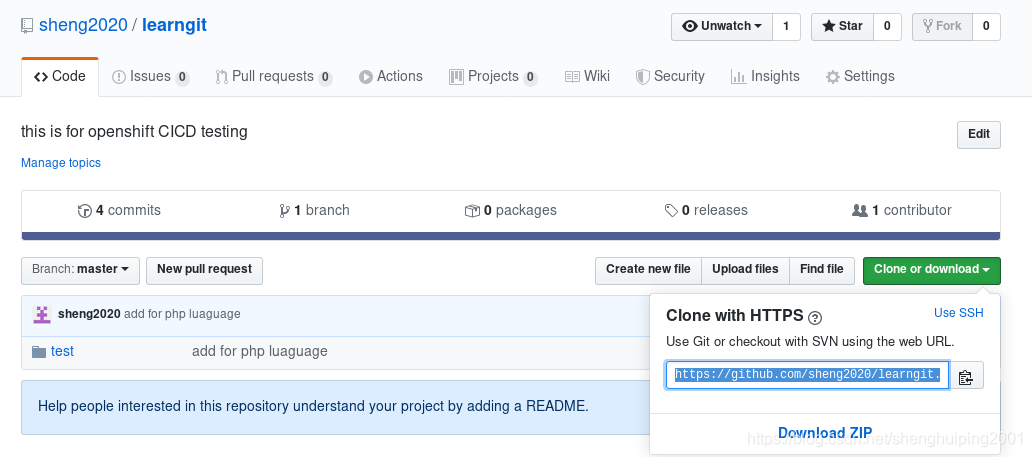Click the test folder icon
The height and width of the screenshot is (457, 1032).
click(39, 352)
